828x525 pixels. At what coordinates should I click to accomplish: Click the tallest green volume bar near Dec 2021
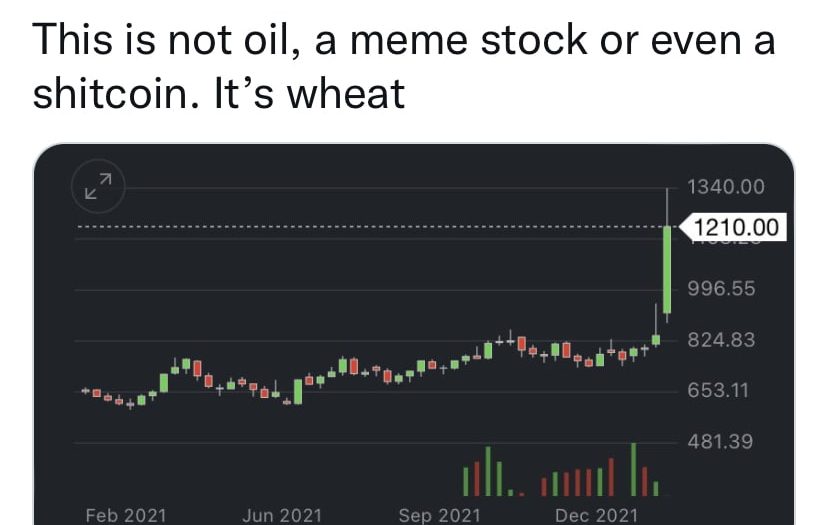634,469
